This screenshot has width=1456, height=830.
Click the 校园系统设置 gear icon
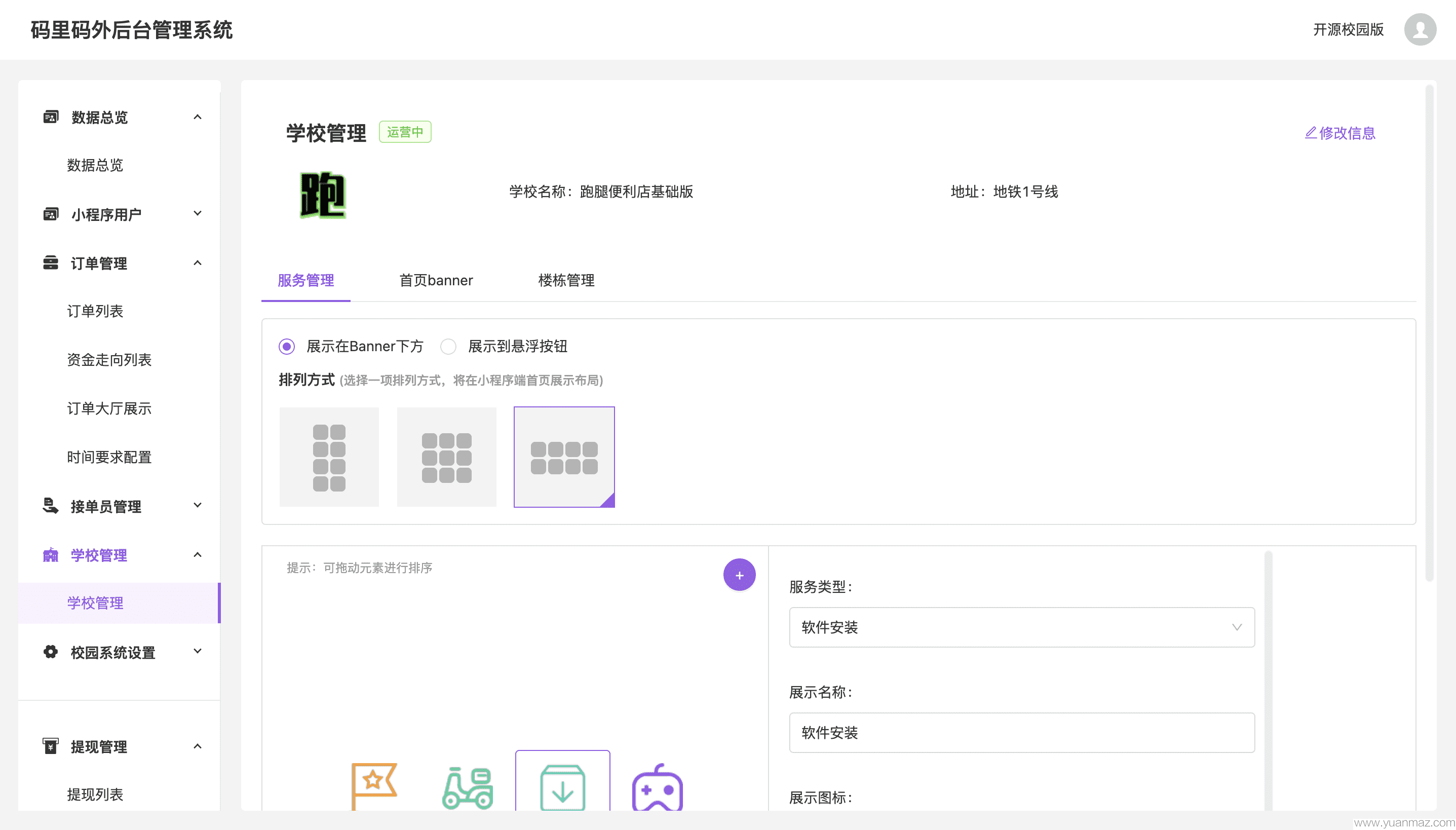click(51, 652)
